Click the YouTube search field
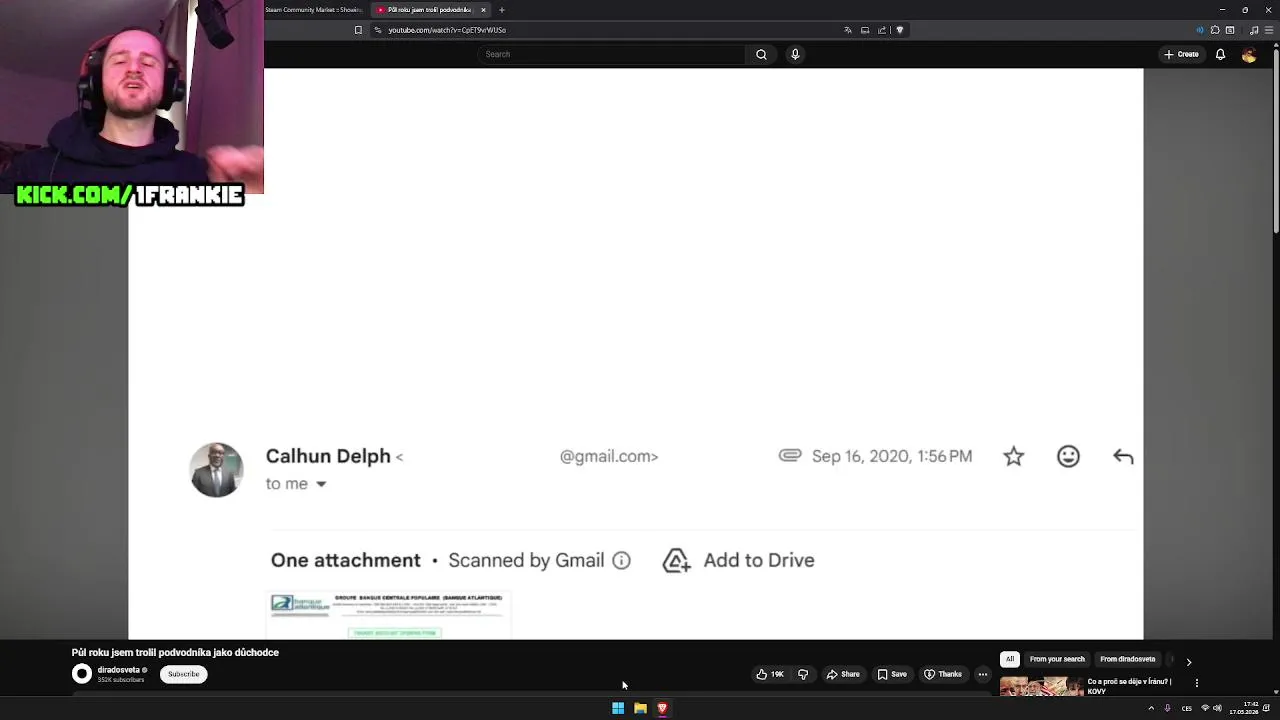 [x=610, y=54]
